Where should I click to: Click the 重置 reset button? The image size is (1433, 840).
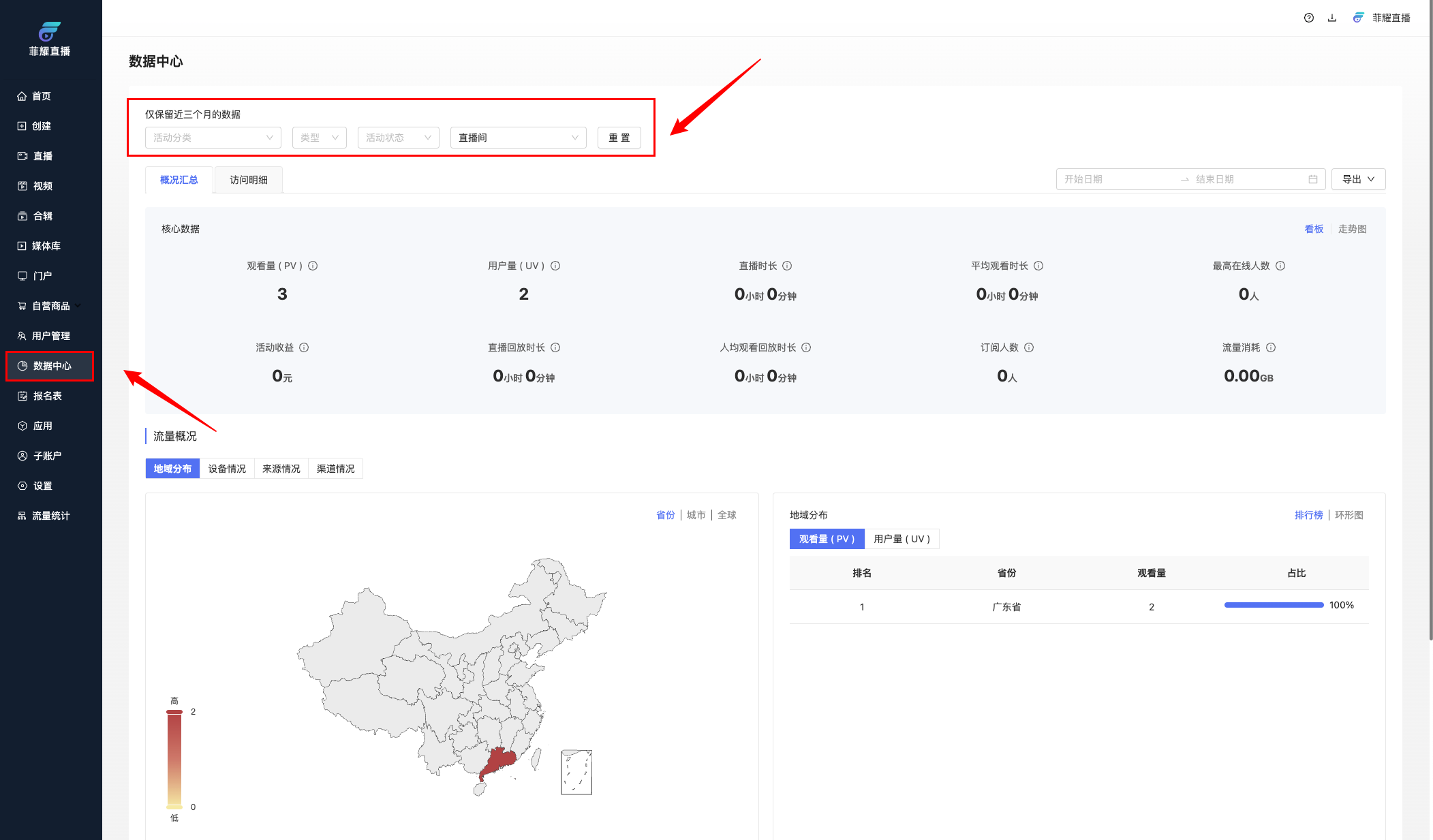click(x=619, y=138)
